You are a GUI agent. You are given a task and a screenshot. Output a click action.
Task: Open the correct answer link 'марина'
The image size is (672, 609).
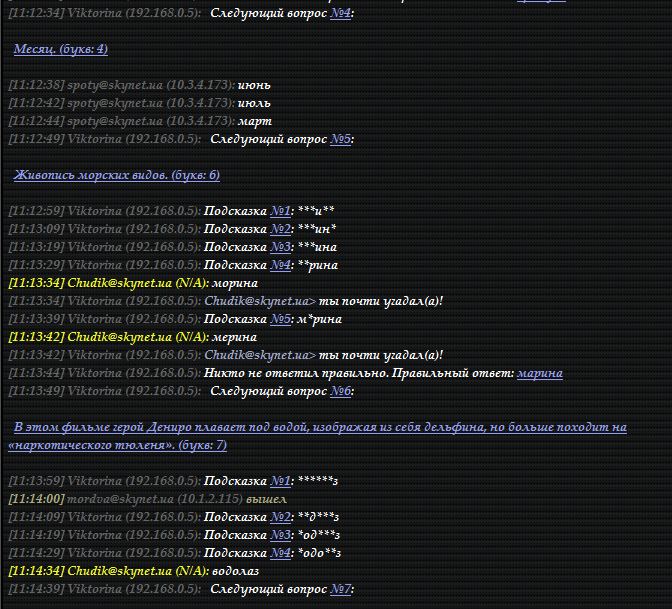tap(539, 373)
